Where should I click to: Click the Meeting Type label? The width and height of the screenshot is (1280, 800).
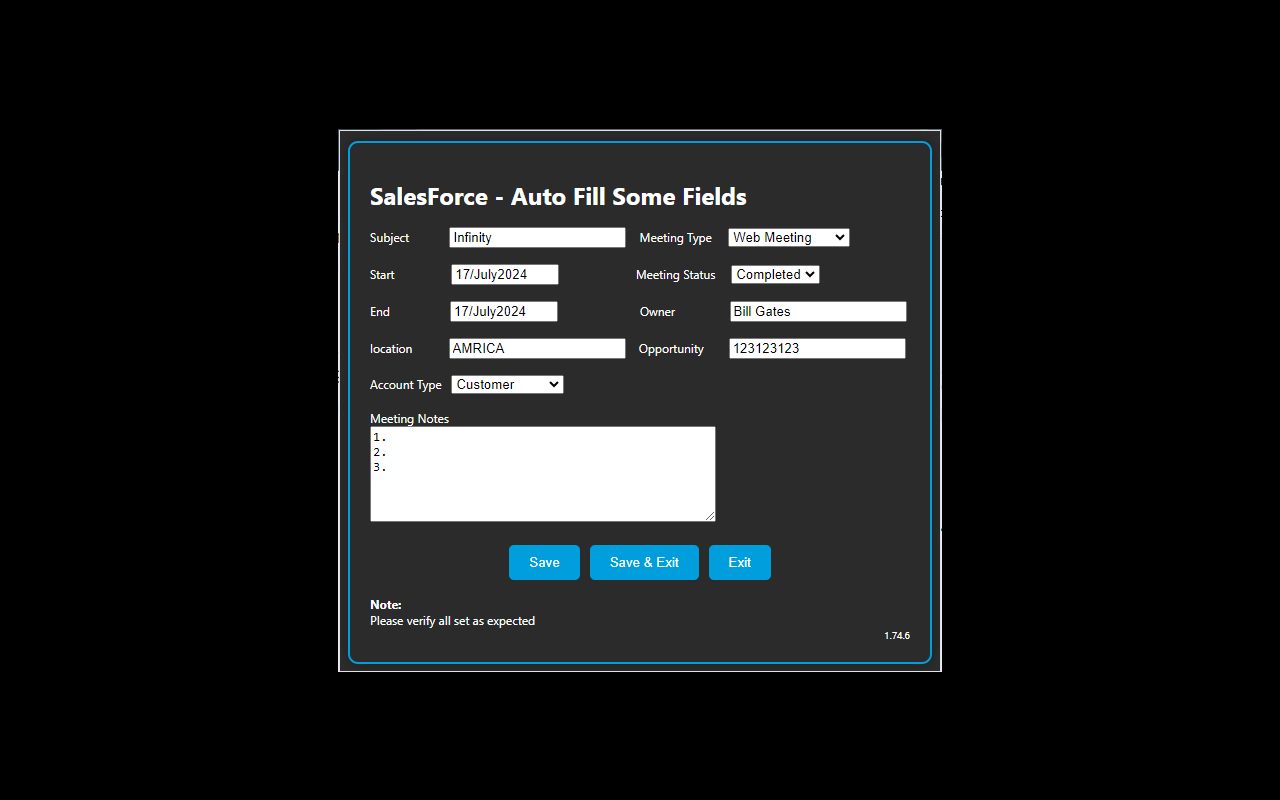675,238
